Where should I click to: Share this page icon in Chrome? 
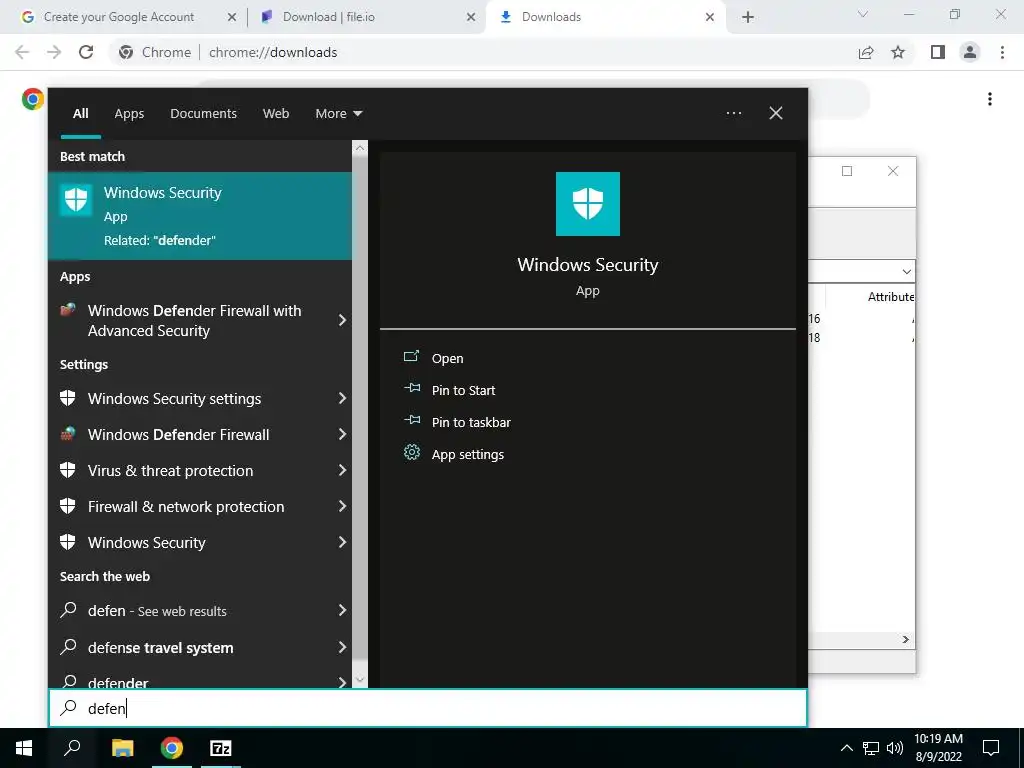click(x=866, y=52)
